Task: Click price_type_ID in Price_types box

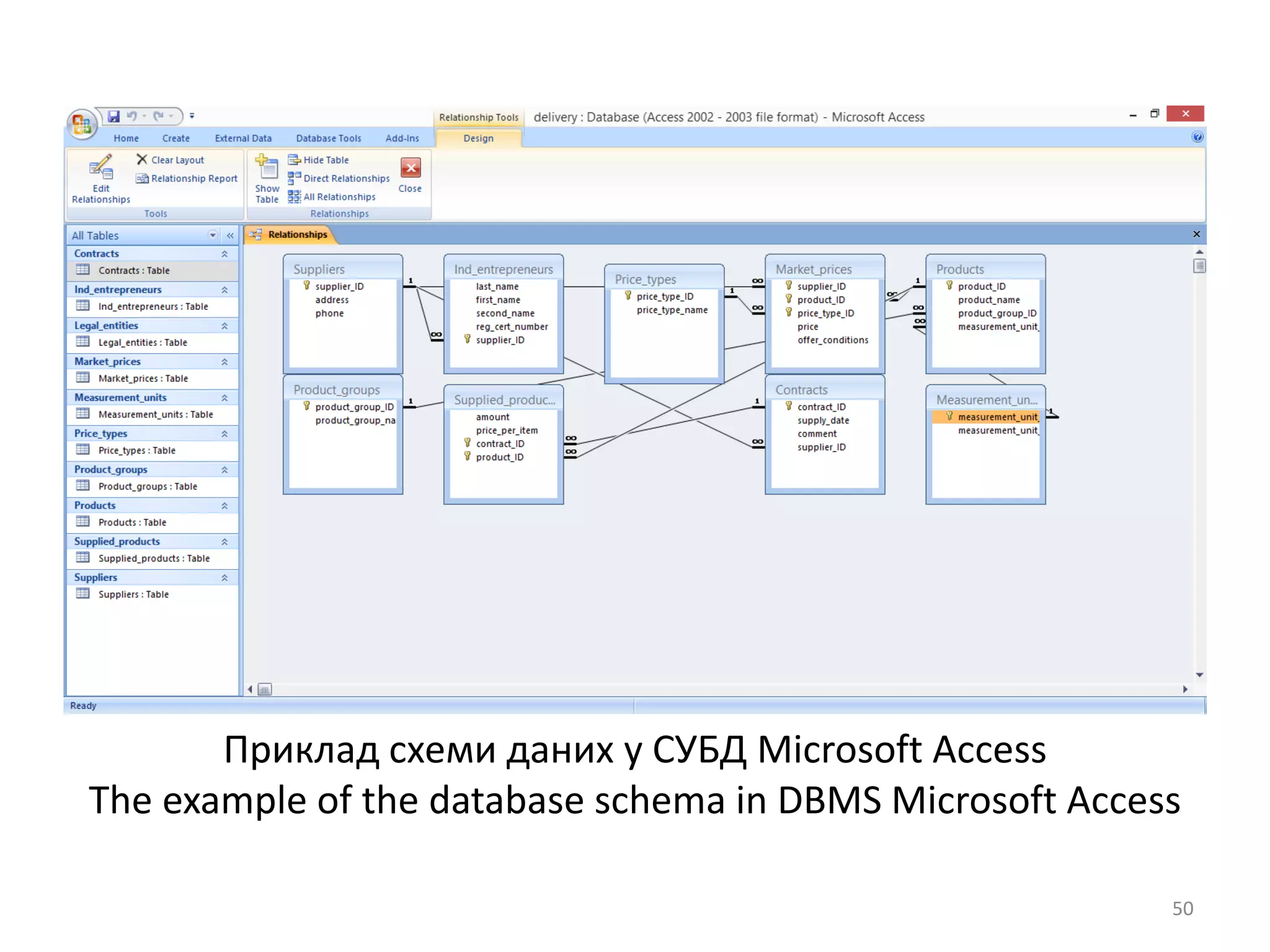Action: [x=665, y=296]
